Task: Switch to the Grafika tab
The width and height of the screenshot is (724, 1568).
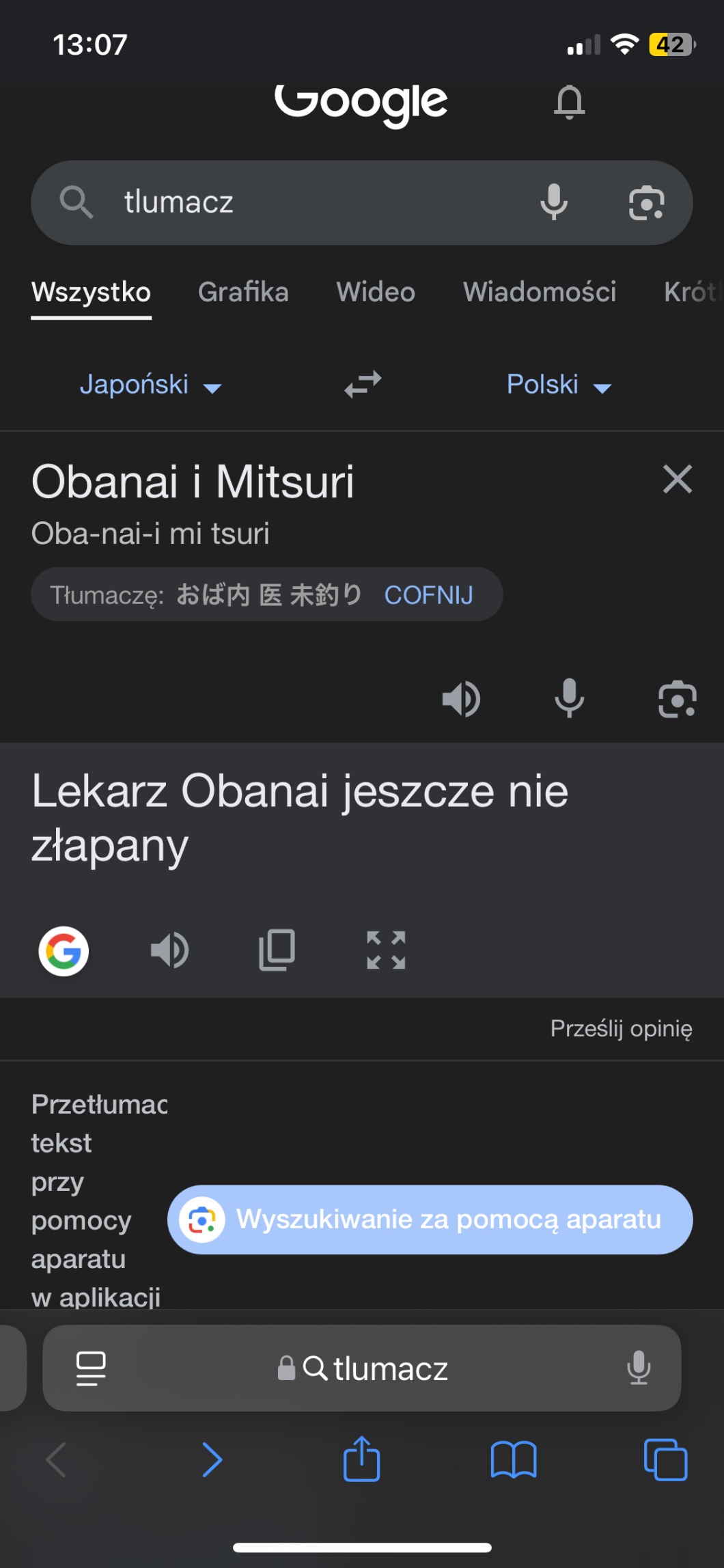Action: pos(243,292)
